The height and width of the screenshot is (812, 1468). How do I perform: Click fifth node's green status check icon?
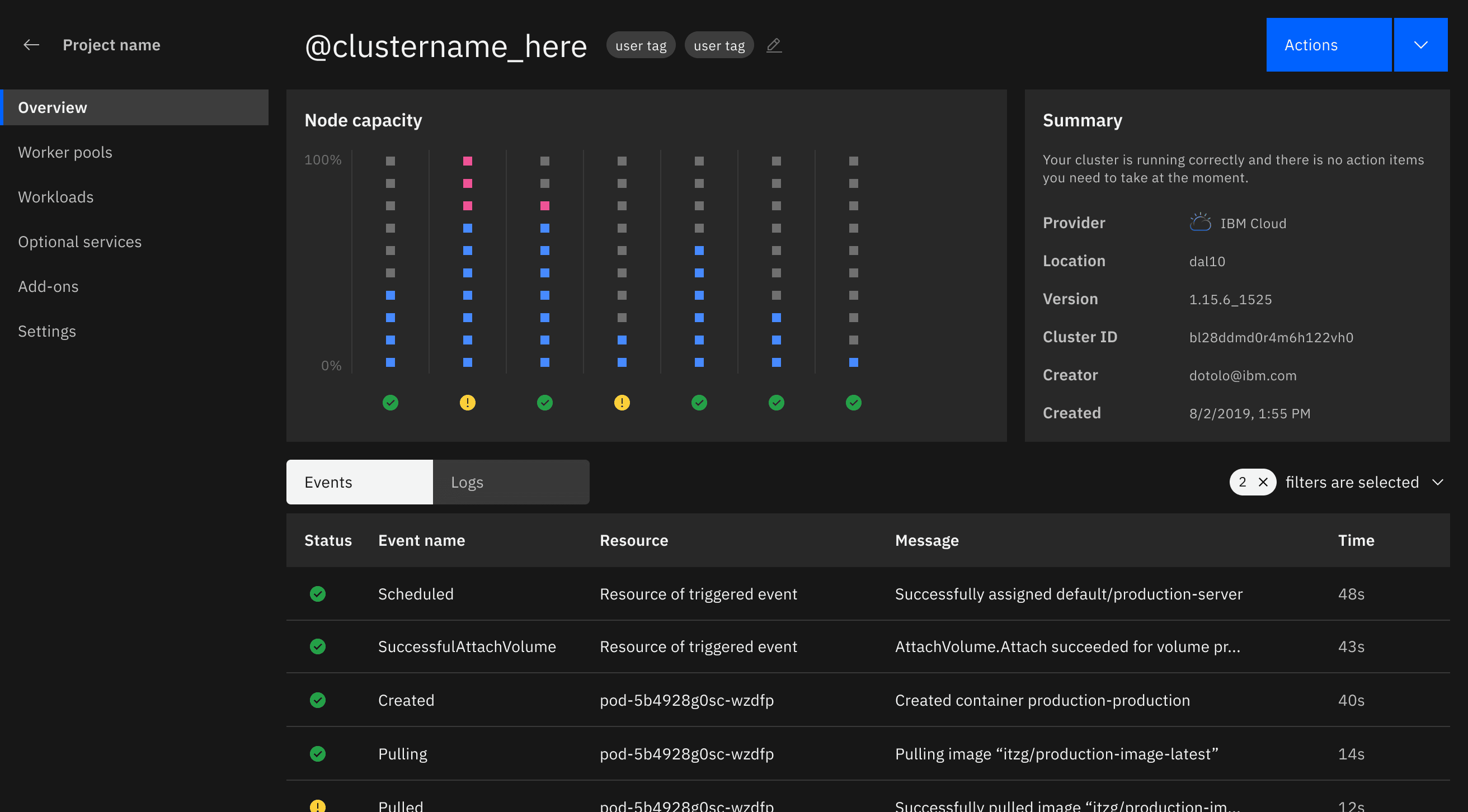(x=699, y=403)
